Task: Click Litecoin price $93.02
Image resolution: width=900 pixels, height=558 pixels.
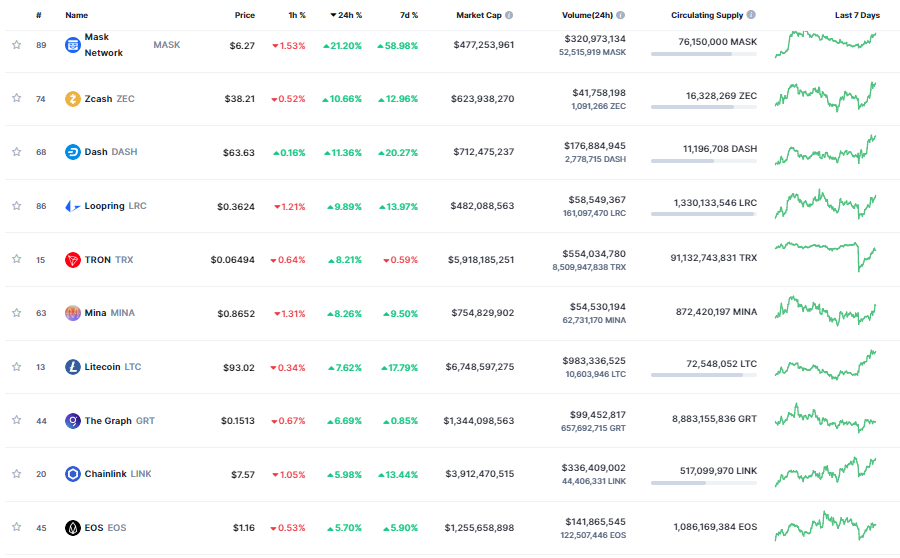Action: [239, 367]
